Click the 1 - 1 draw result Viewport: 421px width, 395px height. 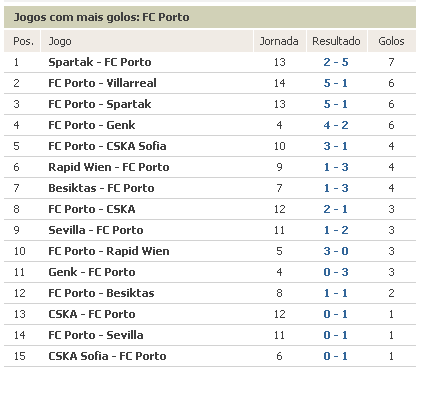(x=336, y=293)
